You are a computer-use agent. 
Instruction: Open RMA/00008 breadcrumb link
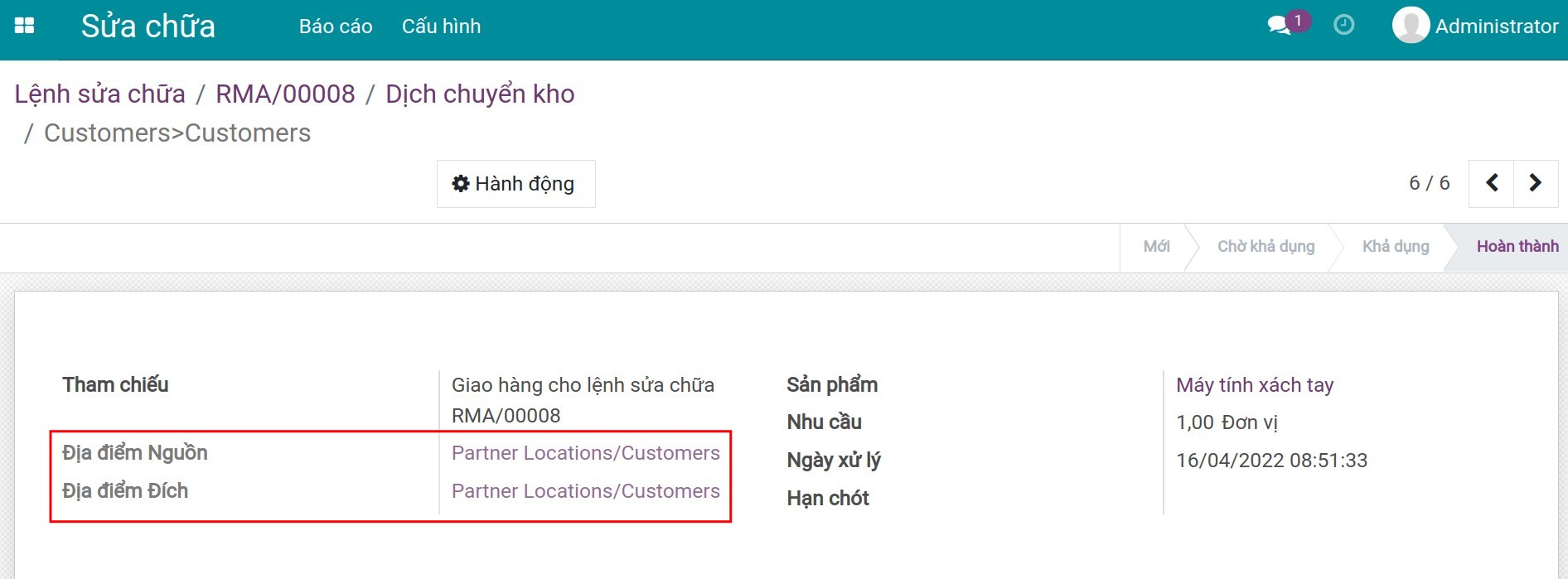coord(285,94)
